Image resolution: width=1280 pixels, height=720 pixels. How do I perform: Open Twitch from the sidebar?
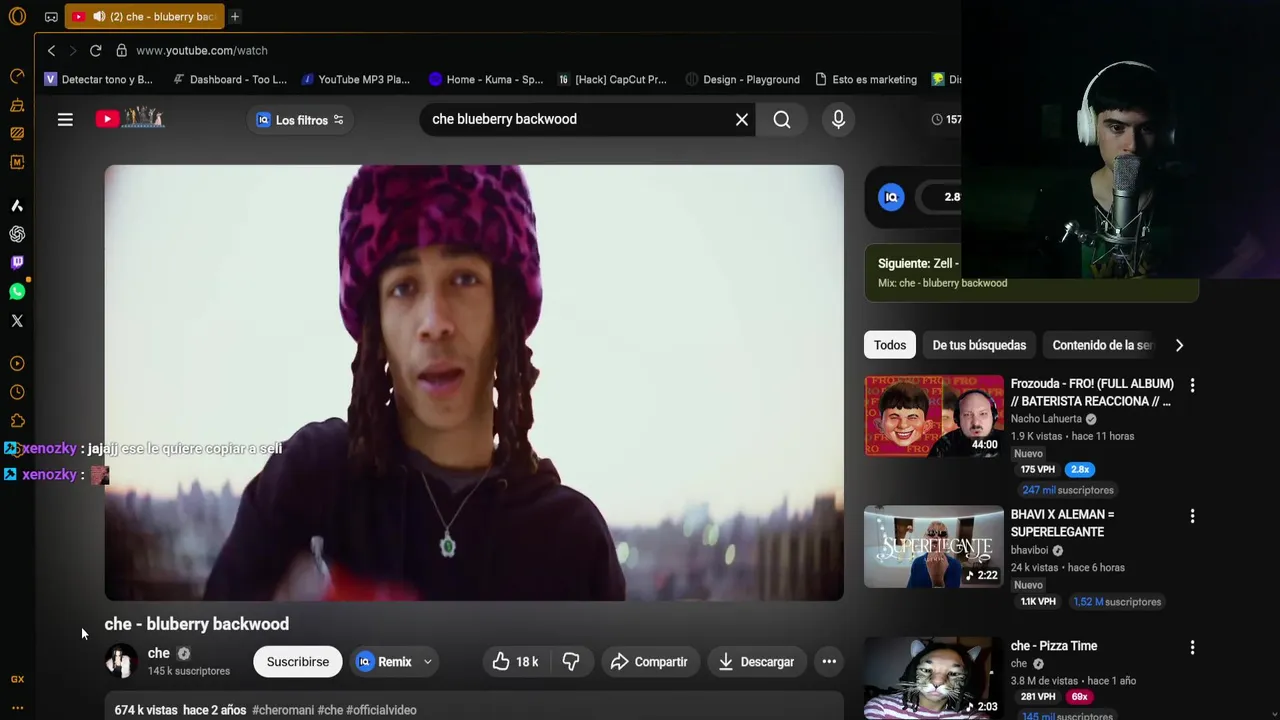pos(17,263)
